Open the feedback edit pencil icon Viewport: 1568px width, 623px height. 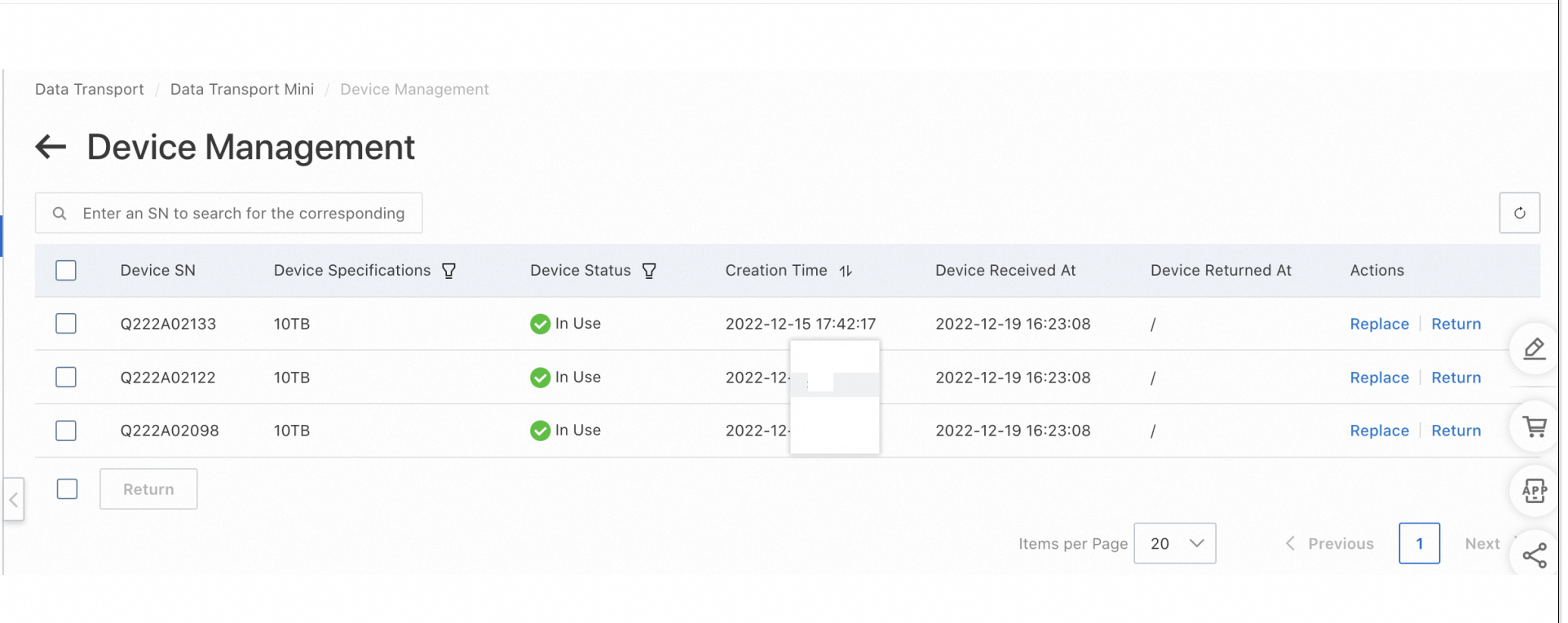click(x=1534, y=349)
